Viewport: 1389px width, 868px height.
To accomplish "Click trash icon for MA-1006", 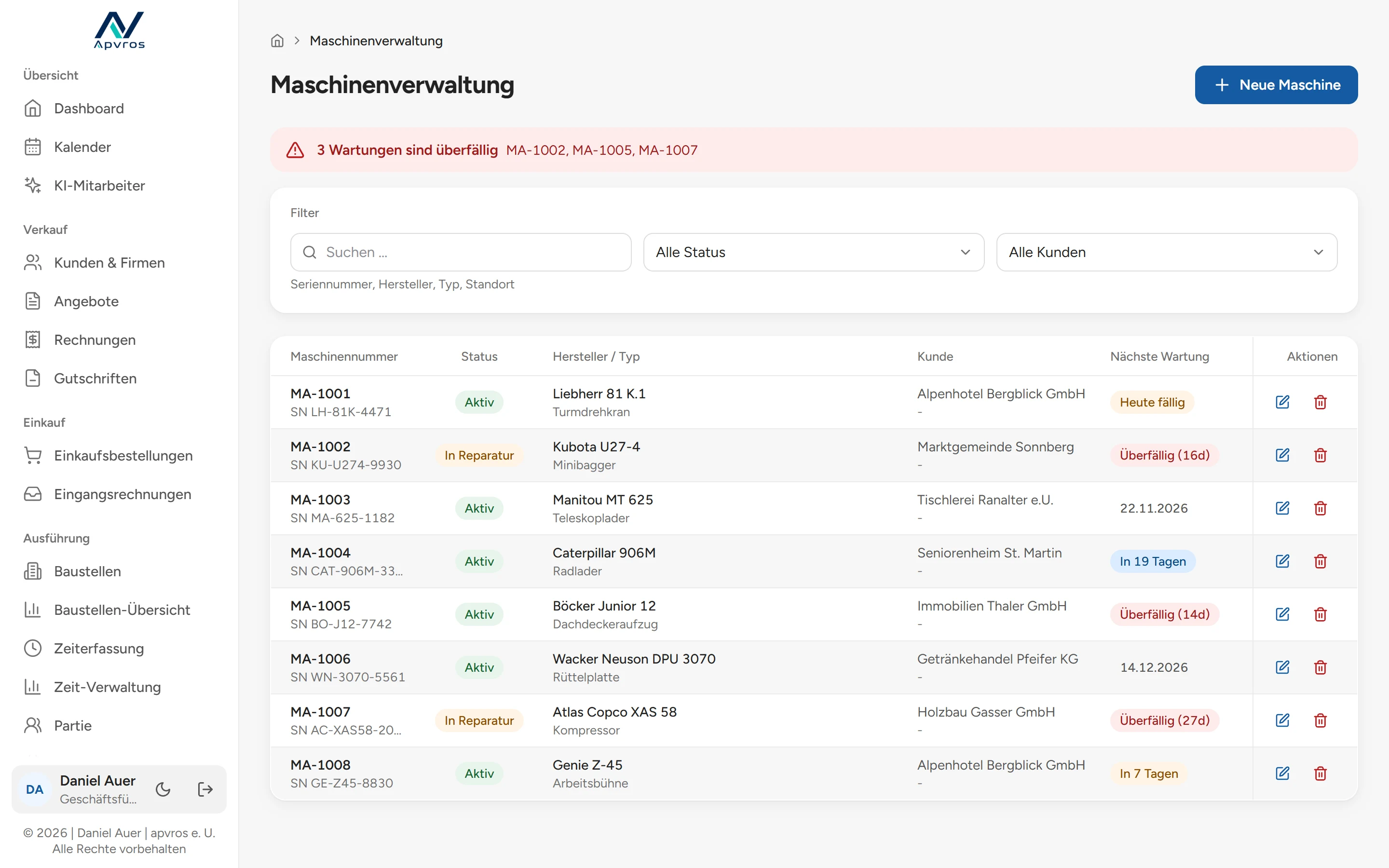I will pyautogui.click(x=1320, y=667).
